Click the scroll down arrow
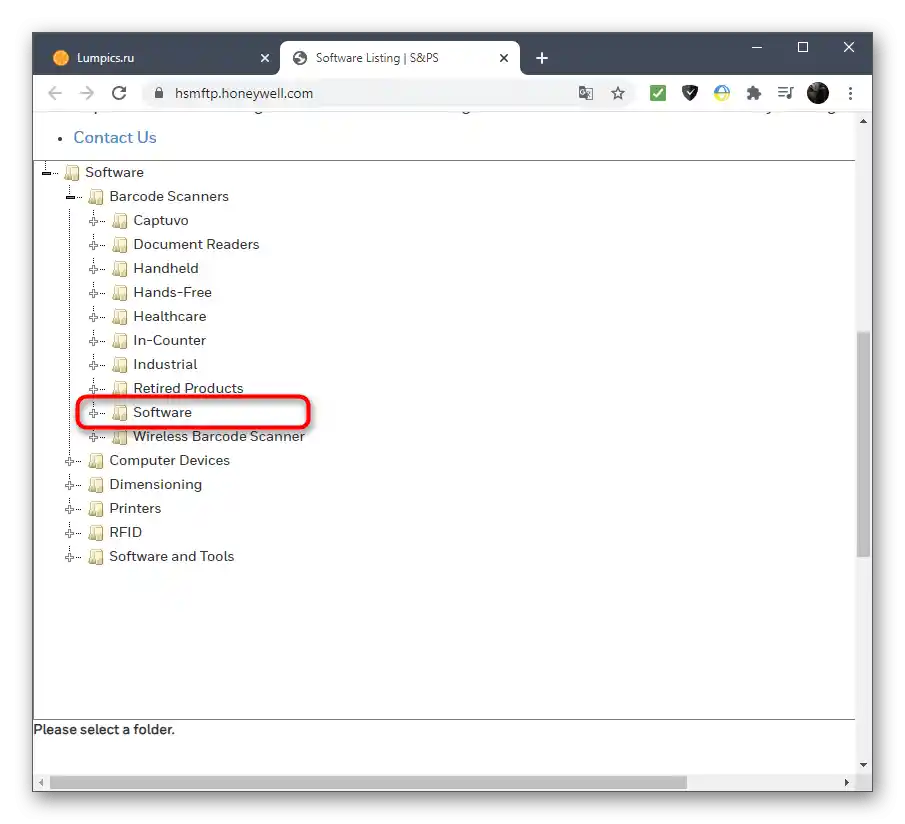905x824 pixels. pos(863,765)
